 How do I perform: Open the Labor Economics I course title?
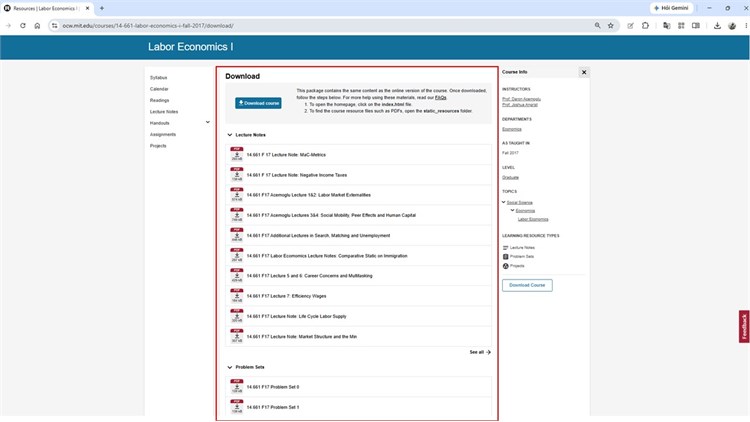click(x=190, y=47)
